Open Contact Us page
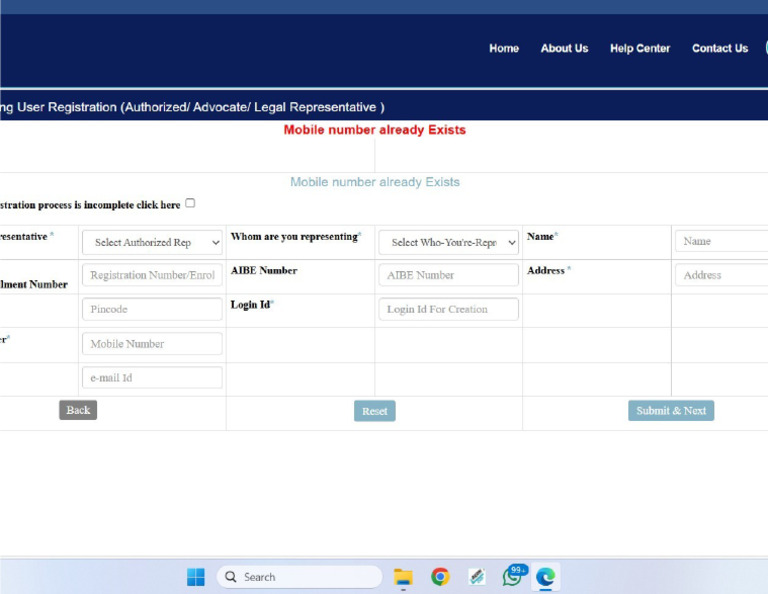 point(720,48)
